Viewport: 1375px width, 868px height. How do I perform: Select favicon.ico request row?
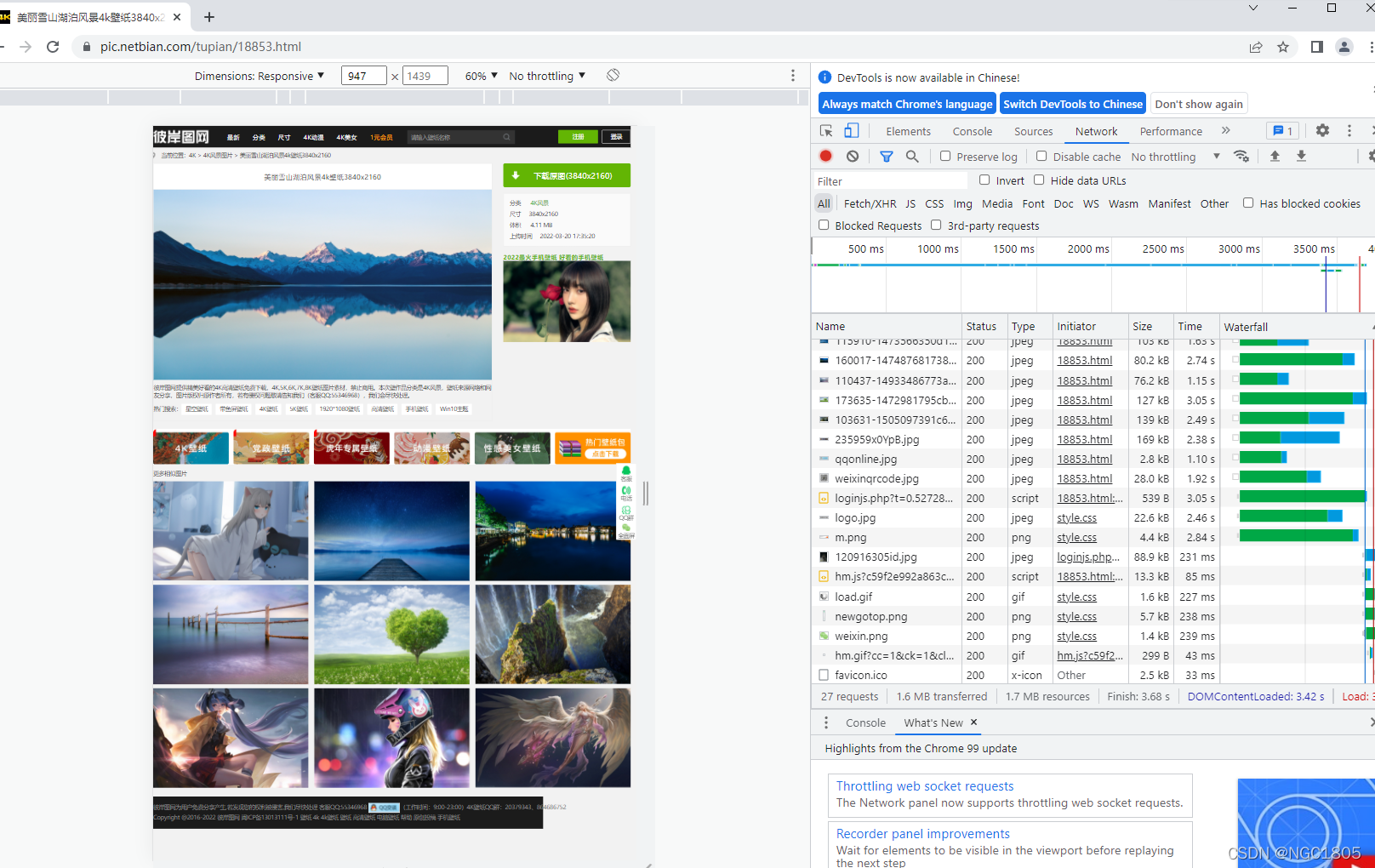pos(1093,675)
